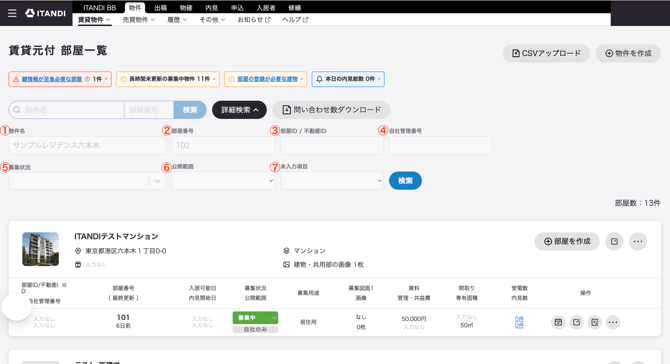Open the 申込 tab
The width and height of the screenshot is (670, 364).
point(237,8)
